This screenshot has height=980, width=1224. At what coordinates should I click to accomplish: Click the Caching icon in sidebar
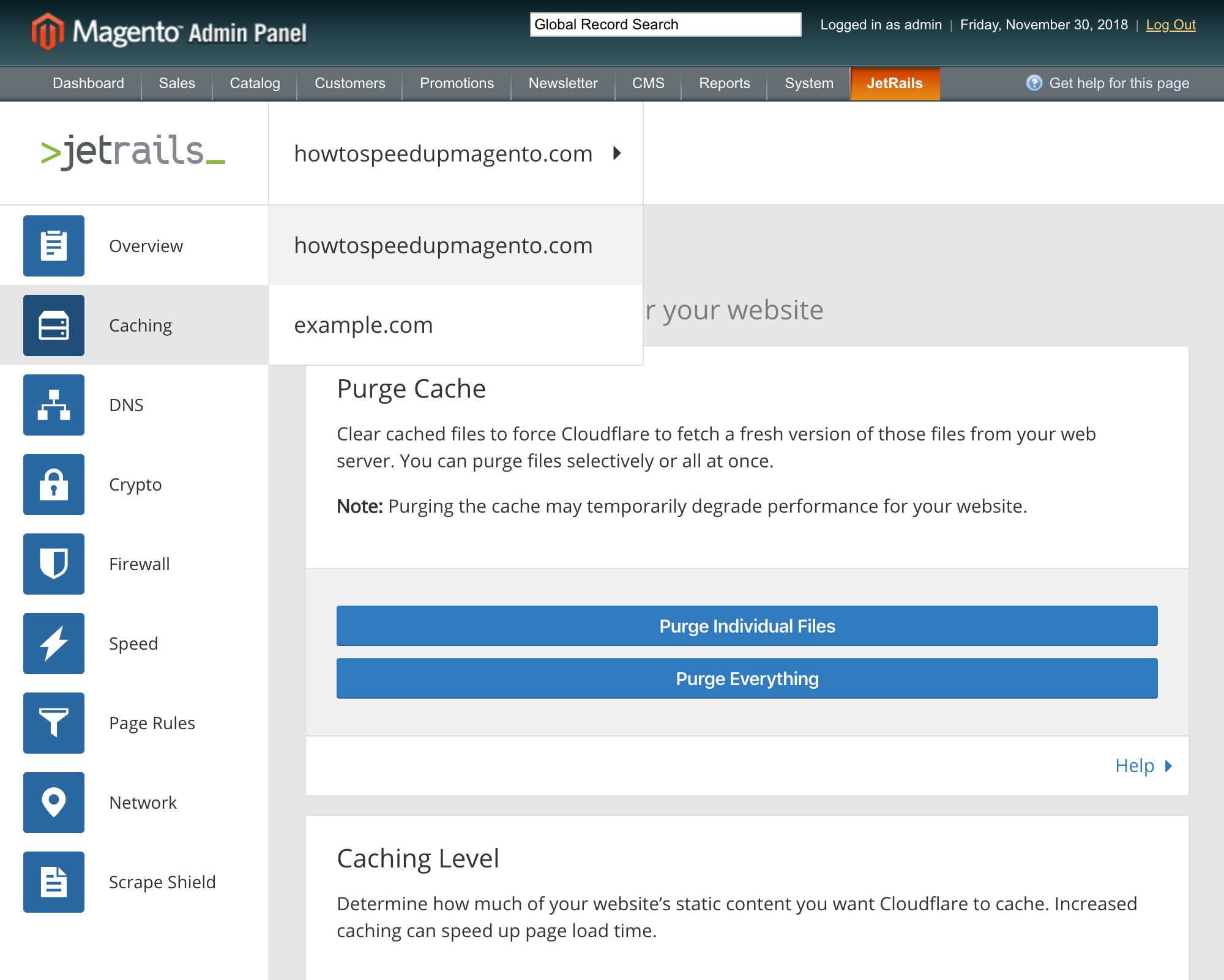pos(54,325)
